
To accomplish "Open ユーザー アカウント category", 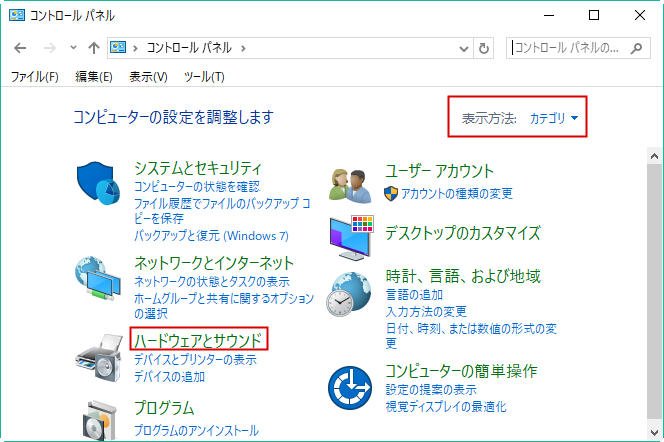I will pyautogui.click(x=440, y=171).
